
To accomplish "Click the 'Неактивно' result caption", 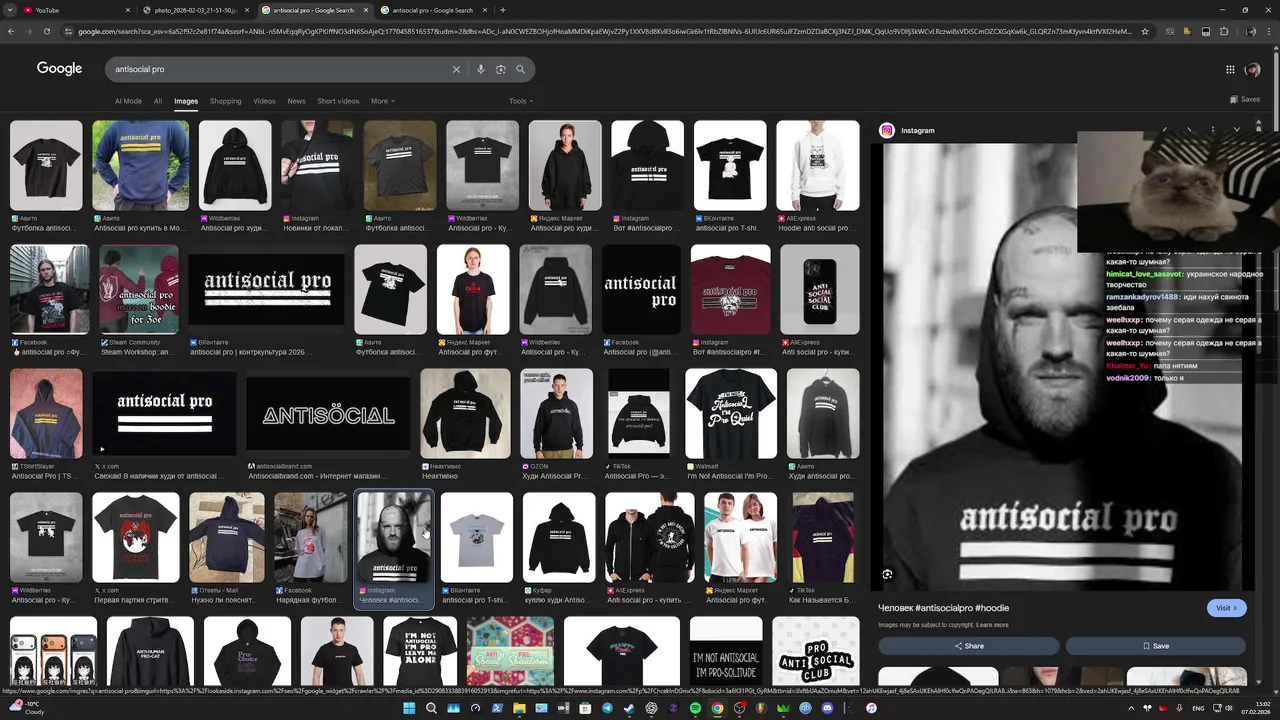I will [440, 476].
